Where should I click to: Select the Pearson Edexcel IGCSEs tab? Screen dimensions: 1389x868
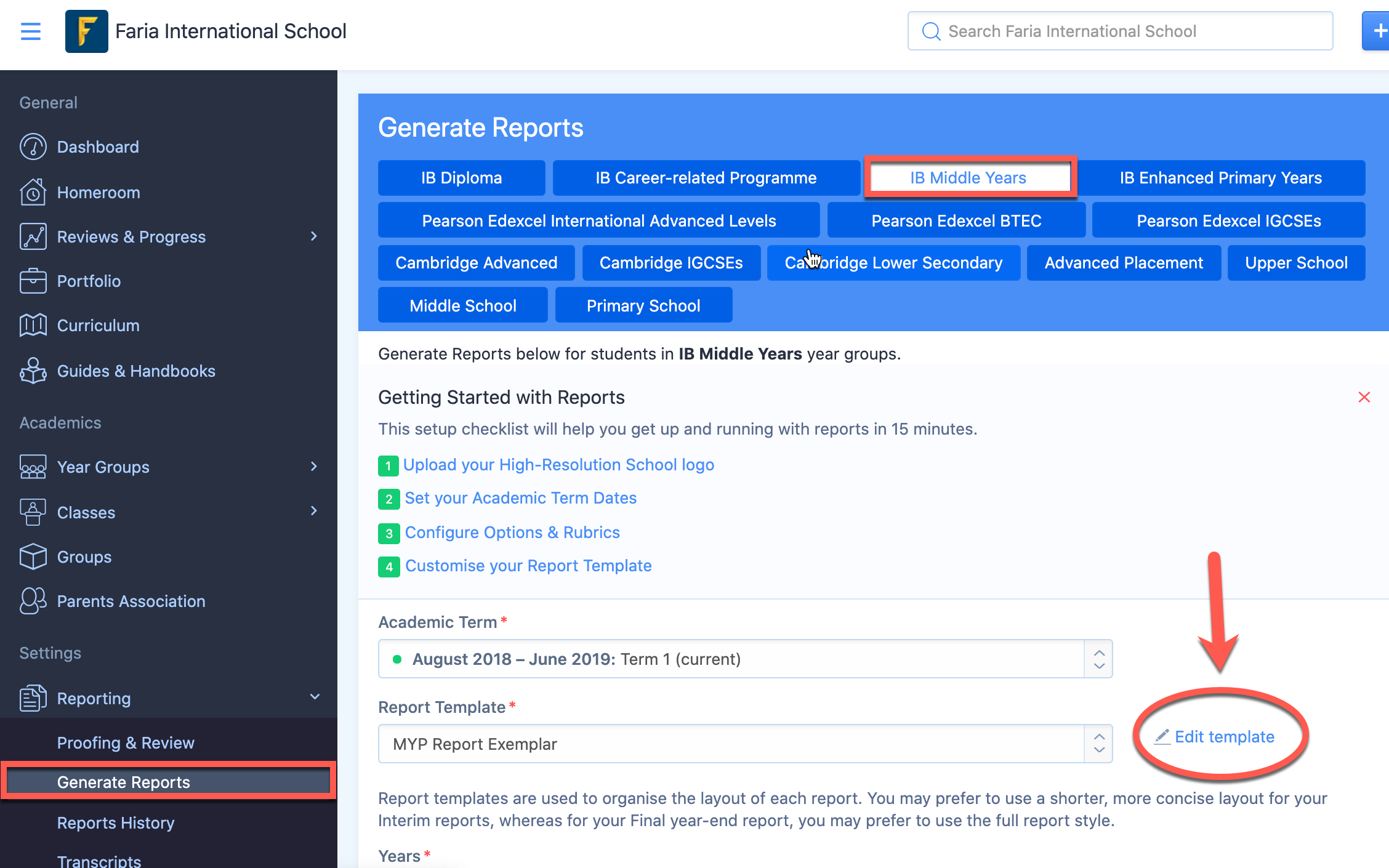pos(1229,220)
